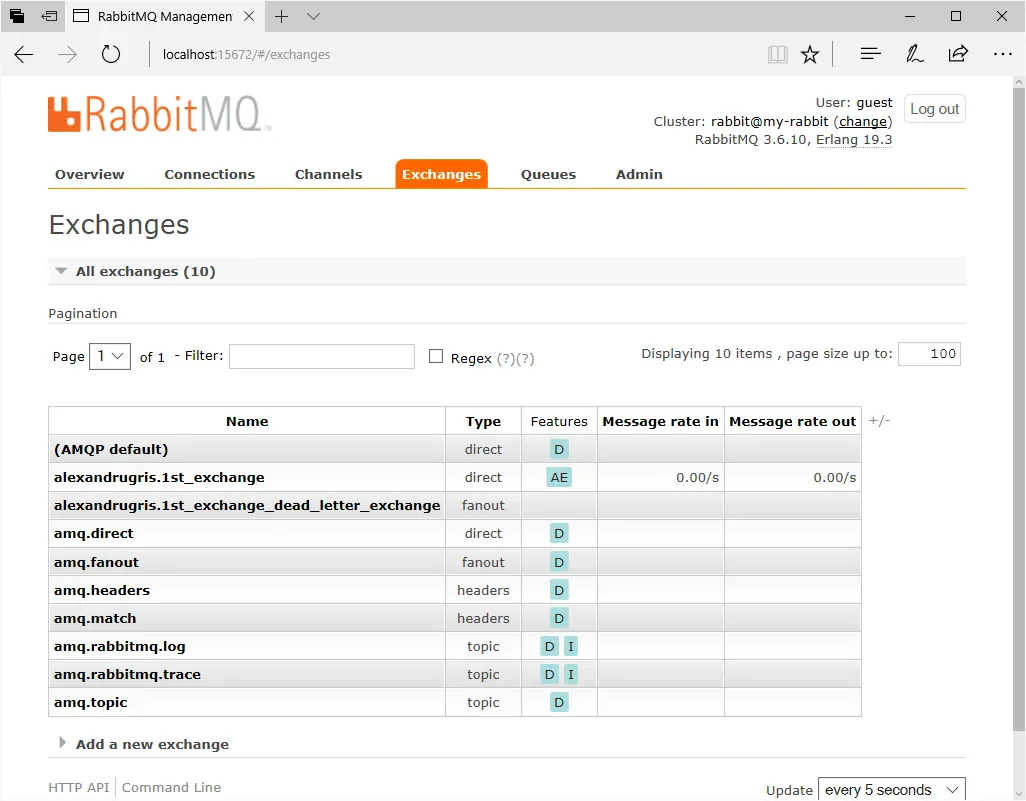Click the Filter input field
This screenshot has width=1026, height=801.
(322, 356)
